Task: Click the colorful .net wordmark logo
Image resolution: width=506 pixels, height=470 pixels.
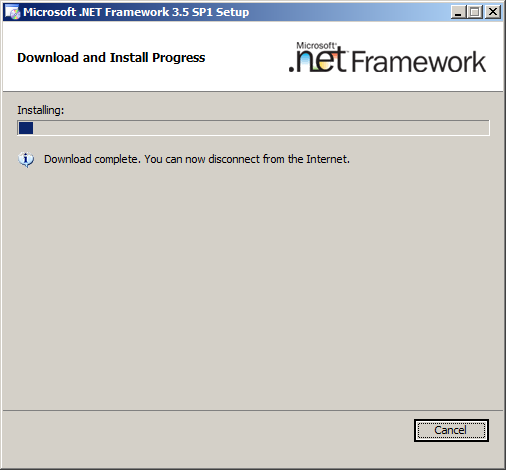Action: tap(318, 60)
